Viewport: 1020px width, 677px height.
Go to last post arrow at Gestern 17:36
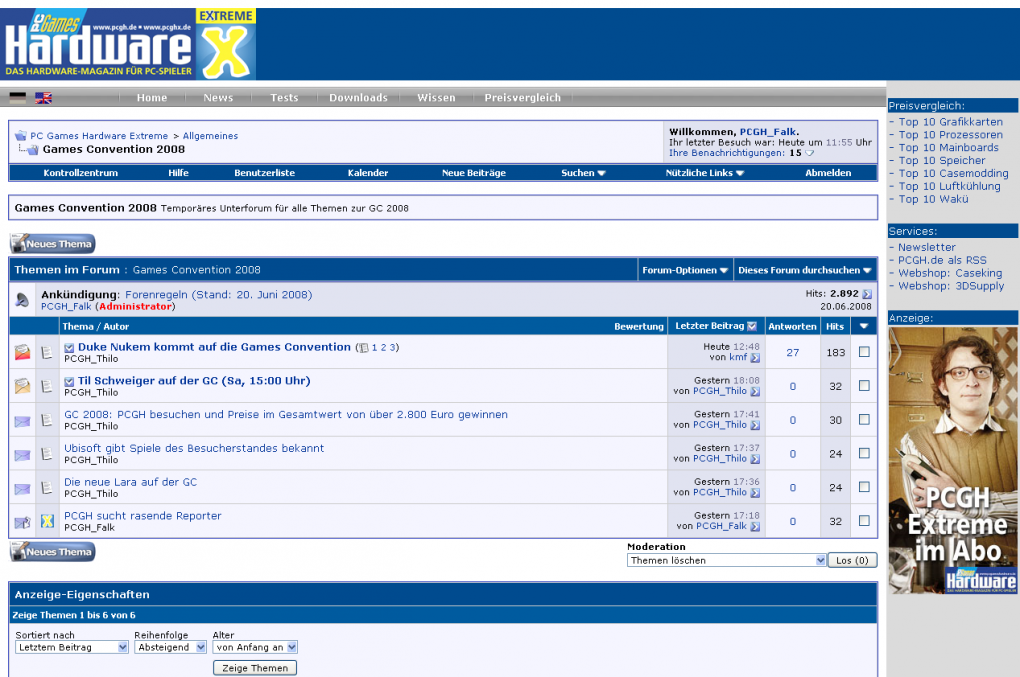pyautogui.click(x=755, y=493)
